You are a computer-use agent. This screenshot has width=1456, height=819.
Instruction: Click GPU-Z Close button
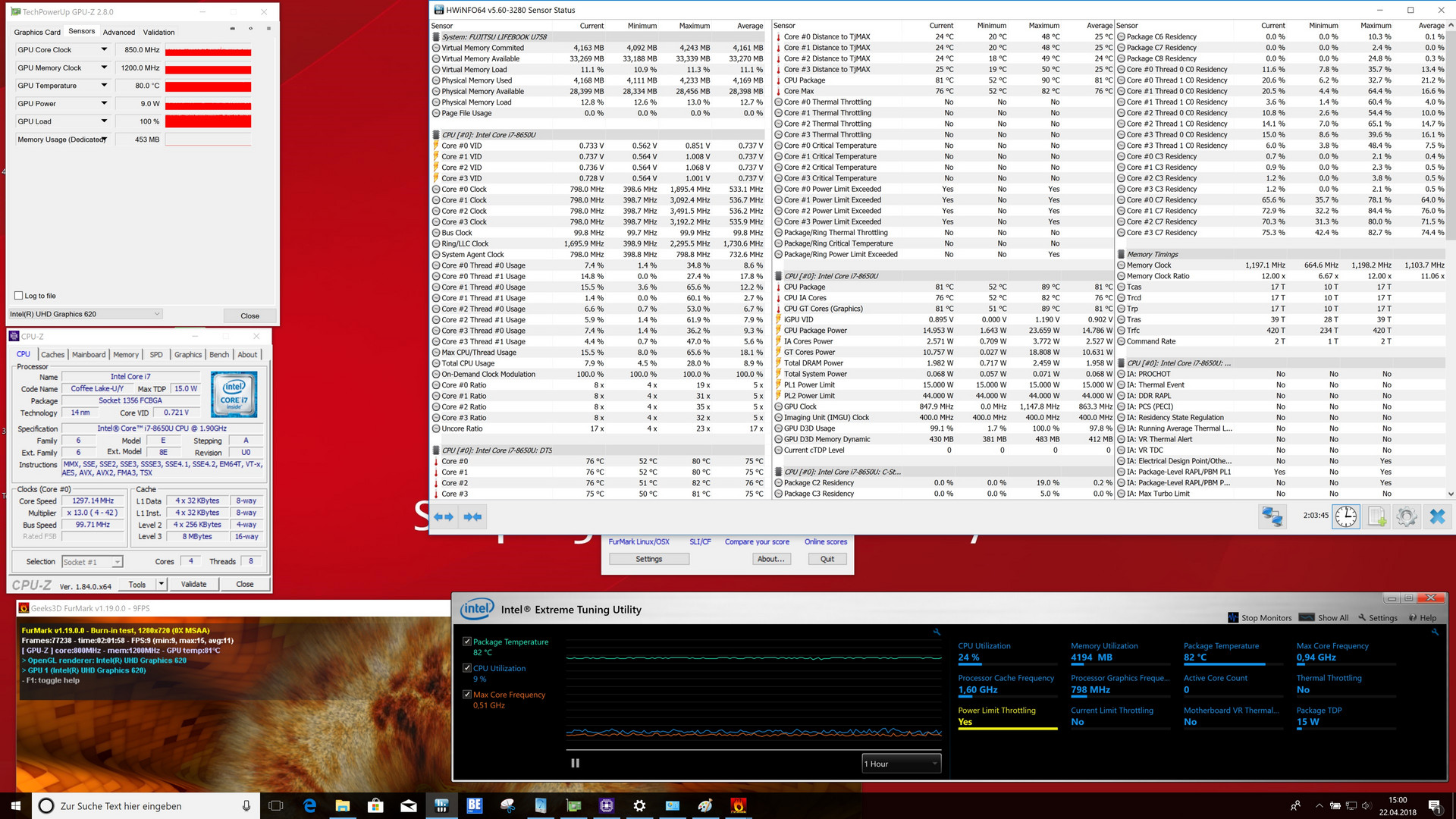pos(249,315)
